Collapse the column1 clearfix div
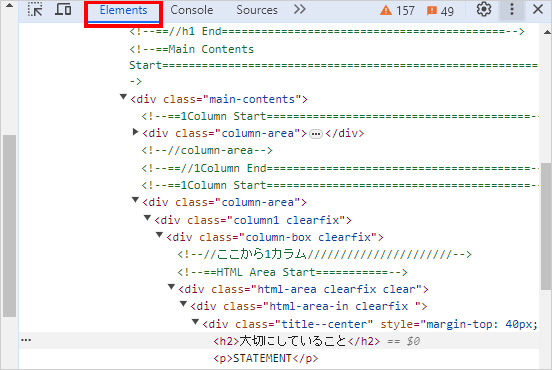The image size is (552, 370). [x=147, y=218]
